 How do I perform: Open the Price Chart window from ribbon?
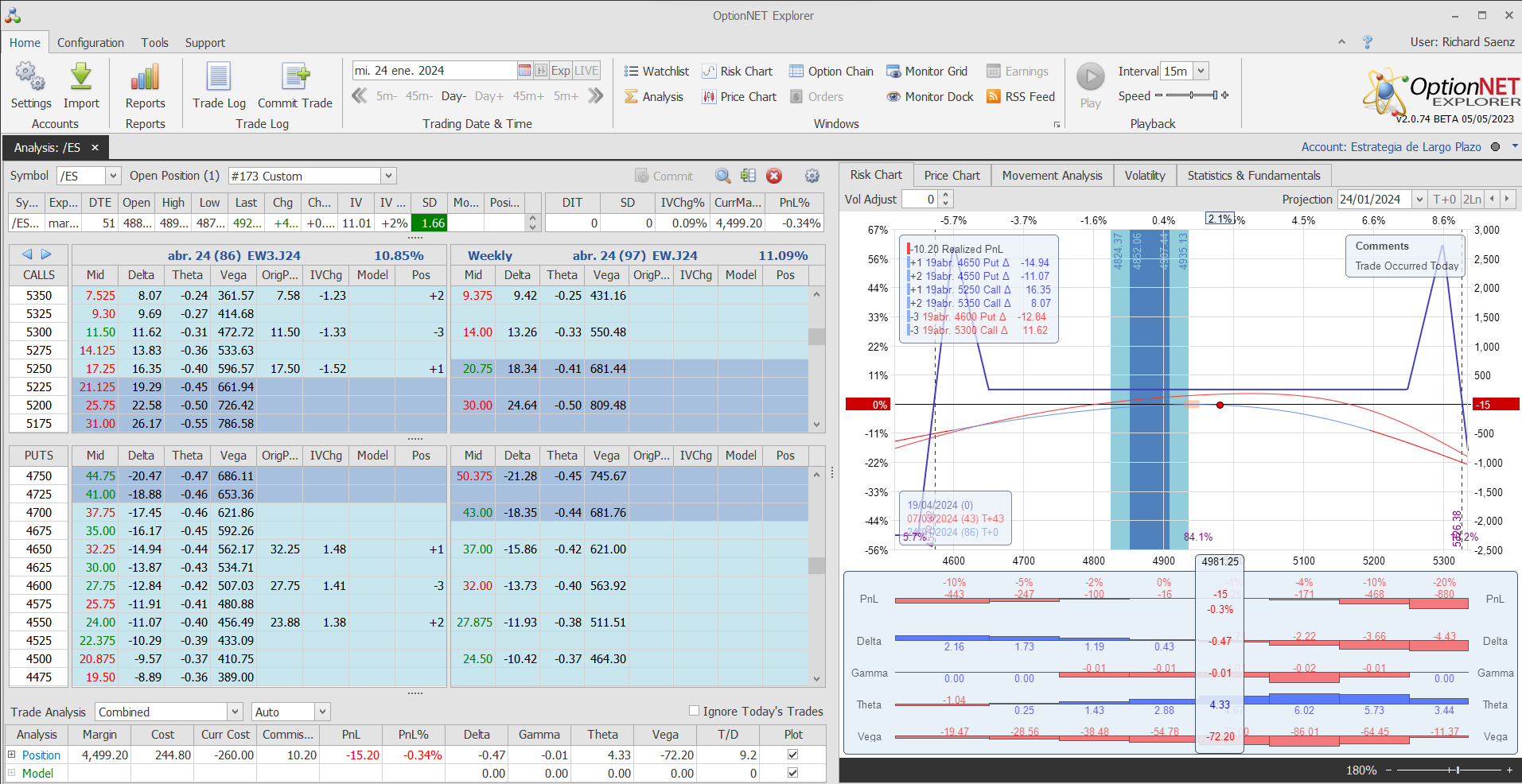click(738, 96)
